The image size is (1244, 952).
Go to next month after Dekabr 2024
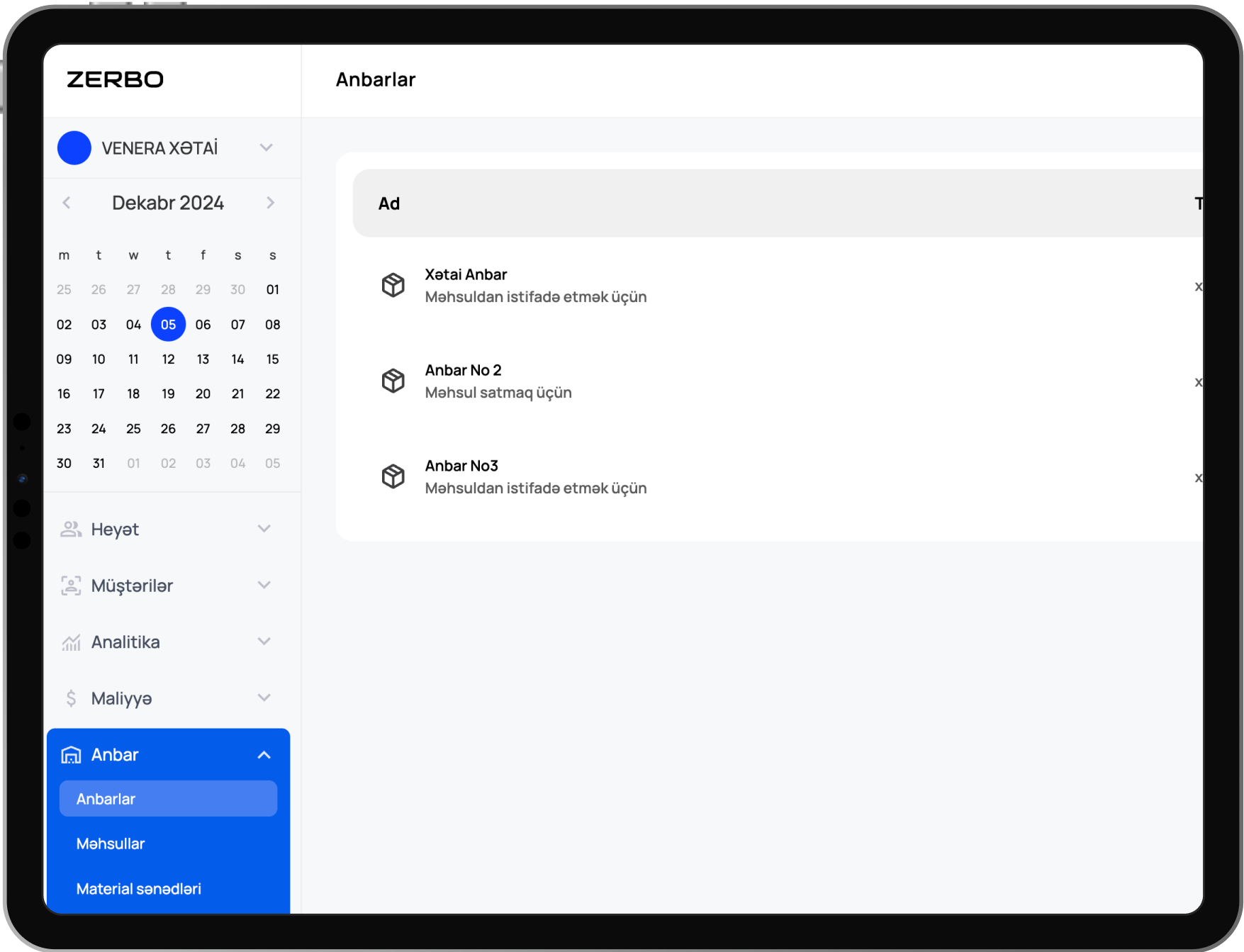click(271, 203)
